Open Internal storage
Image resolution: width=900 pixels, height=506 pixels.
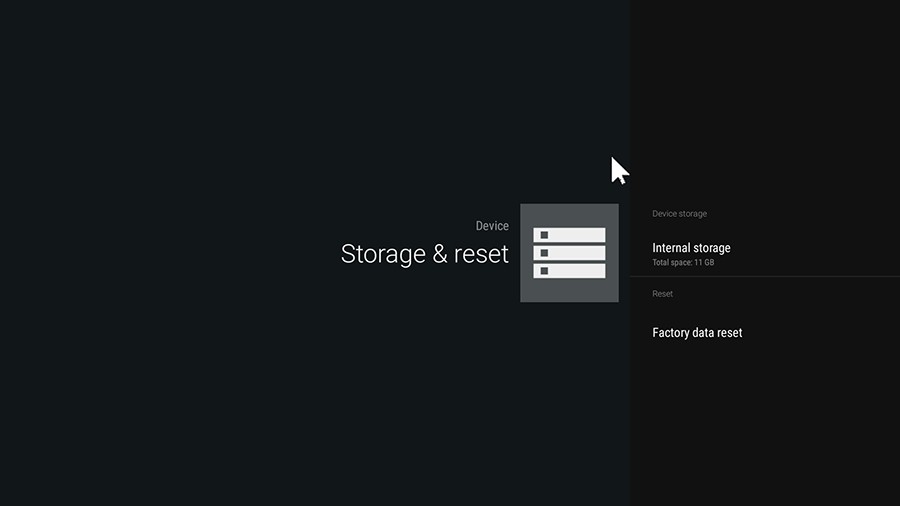click(691, 248)
